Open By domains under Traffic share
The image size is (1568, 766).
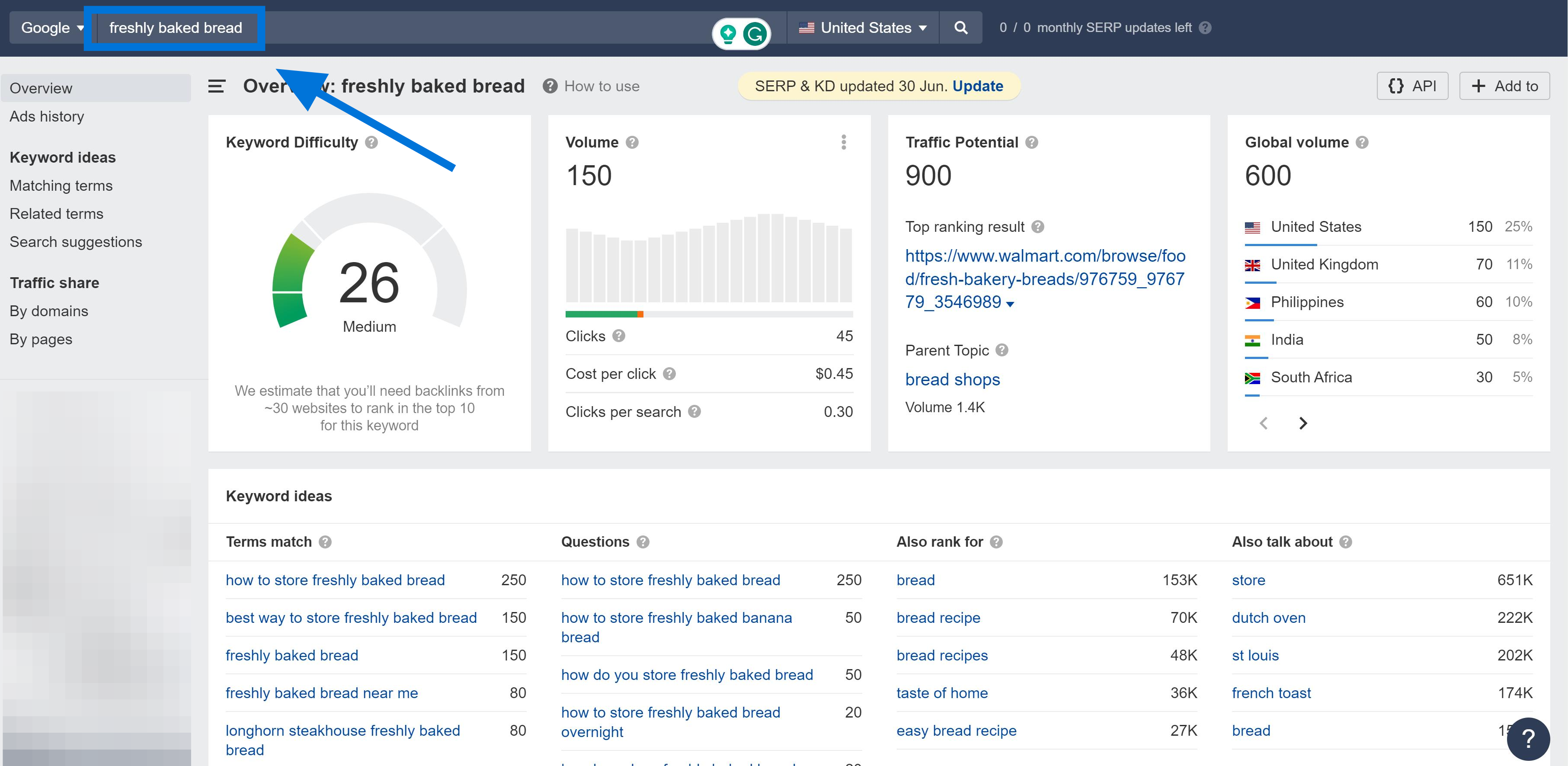pos(48,311)
